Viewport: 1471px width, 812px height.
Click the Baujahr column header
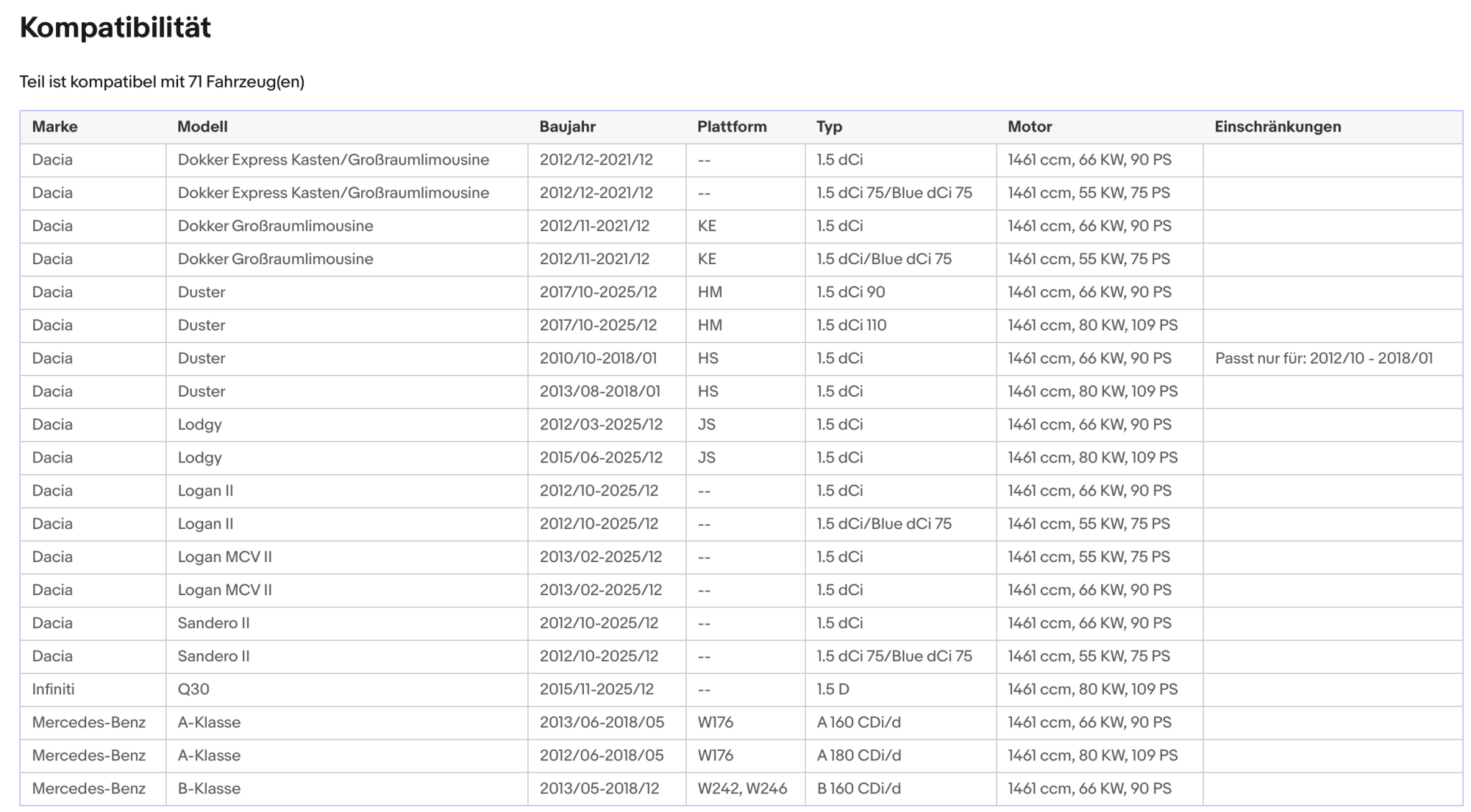click(567, 126)
